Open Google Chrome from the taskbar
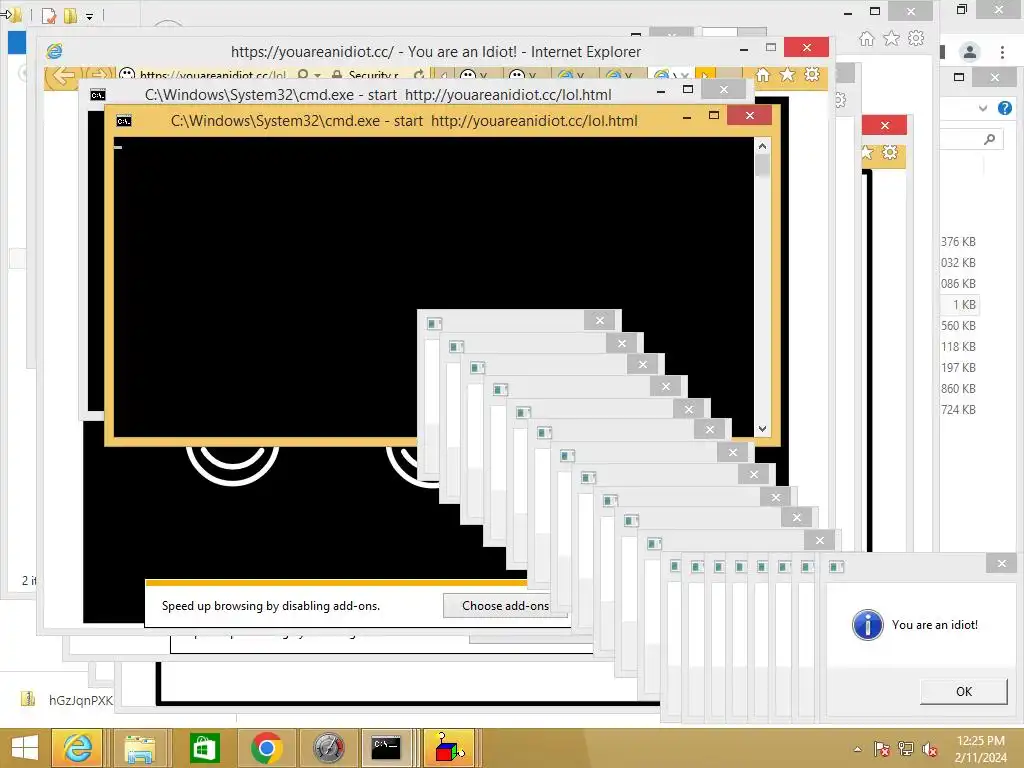The image size is (1024, 768). (266, 748)
